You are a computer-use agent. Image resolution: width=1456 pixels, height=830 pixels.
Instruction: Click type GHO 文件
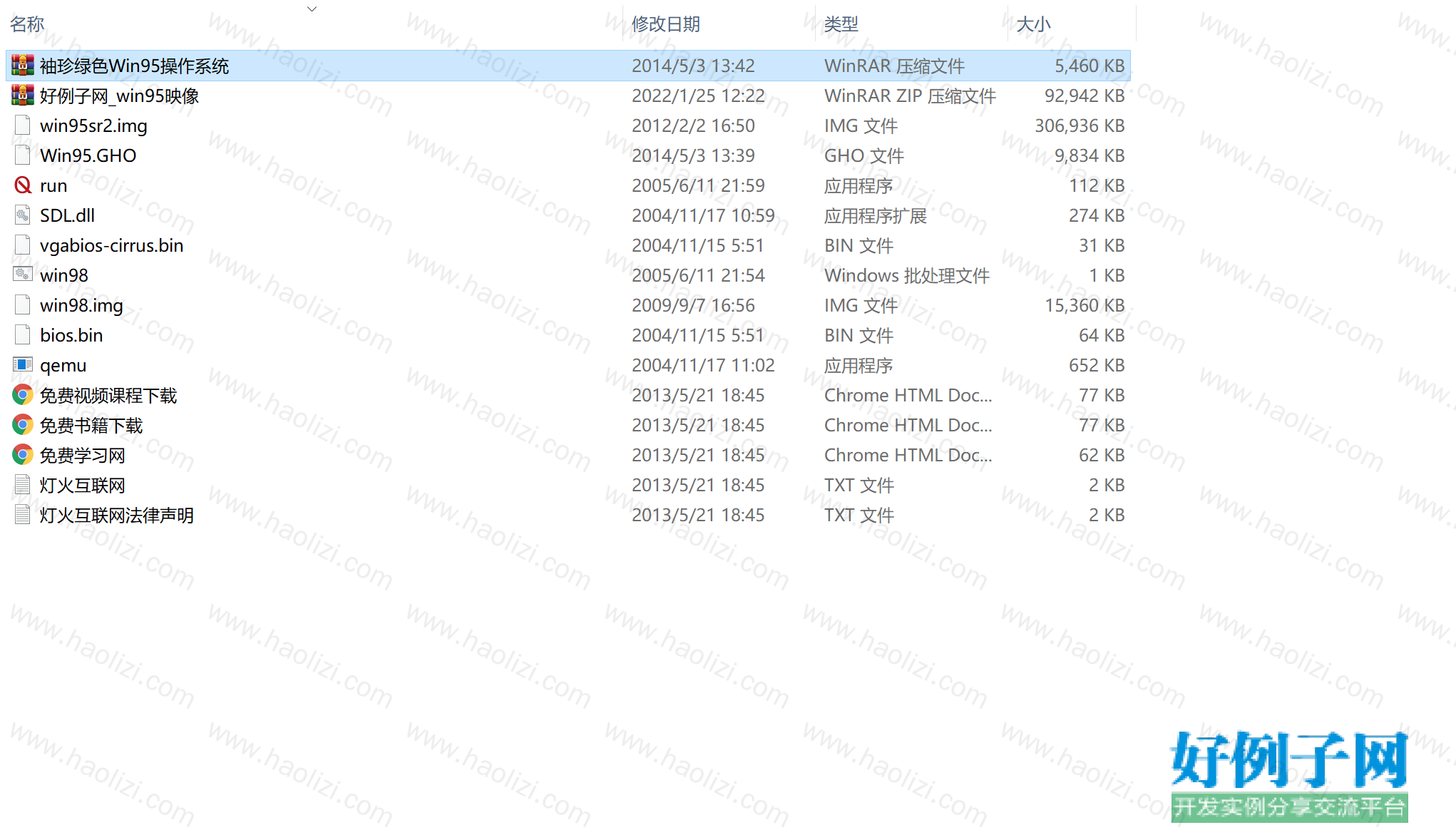(x=864, y=156)
